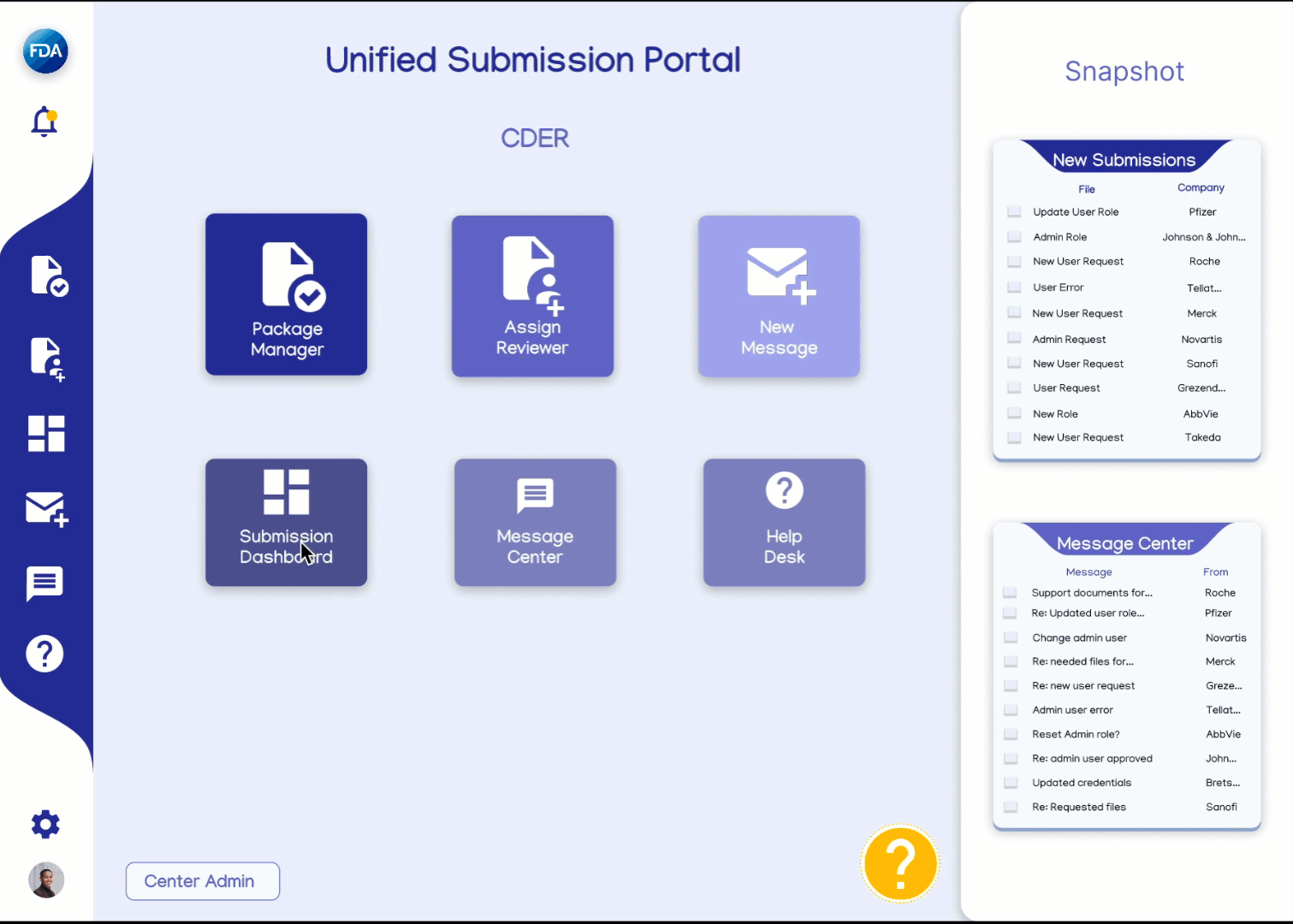Open the New Message tile
The width and height of the screenshot is (1293, 924).
pyautogui.click(x=778, y=297)
